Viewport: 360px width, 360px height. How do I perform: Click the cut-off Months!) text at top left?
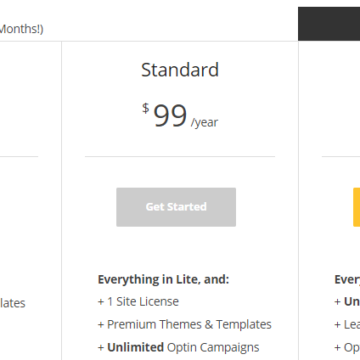[22, 29]
